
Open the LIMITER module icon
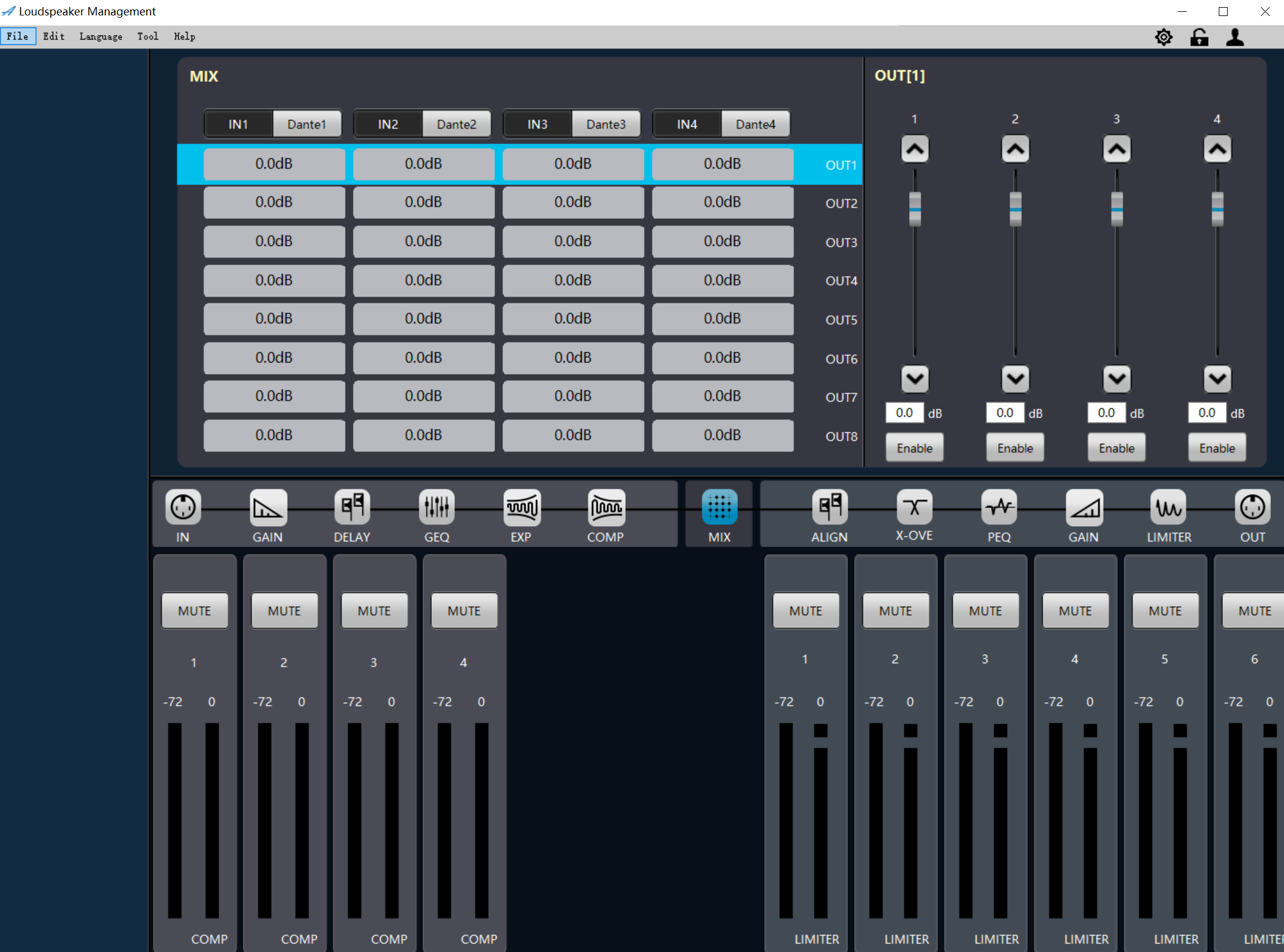tap(1168, 507)
